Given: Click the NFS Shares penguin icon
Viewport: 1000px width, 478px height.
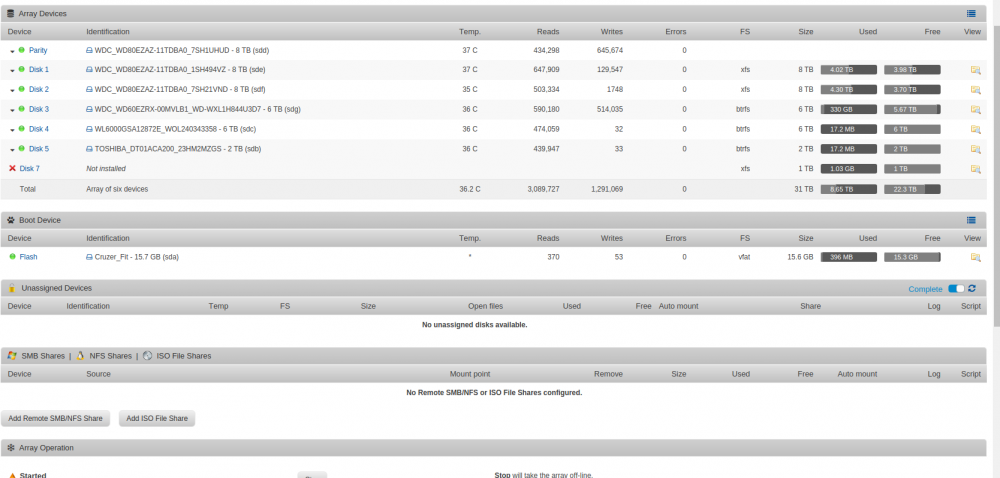Looking at the screenshot, I should [x=80, y=356].
